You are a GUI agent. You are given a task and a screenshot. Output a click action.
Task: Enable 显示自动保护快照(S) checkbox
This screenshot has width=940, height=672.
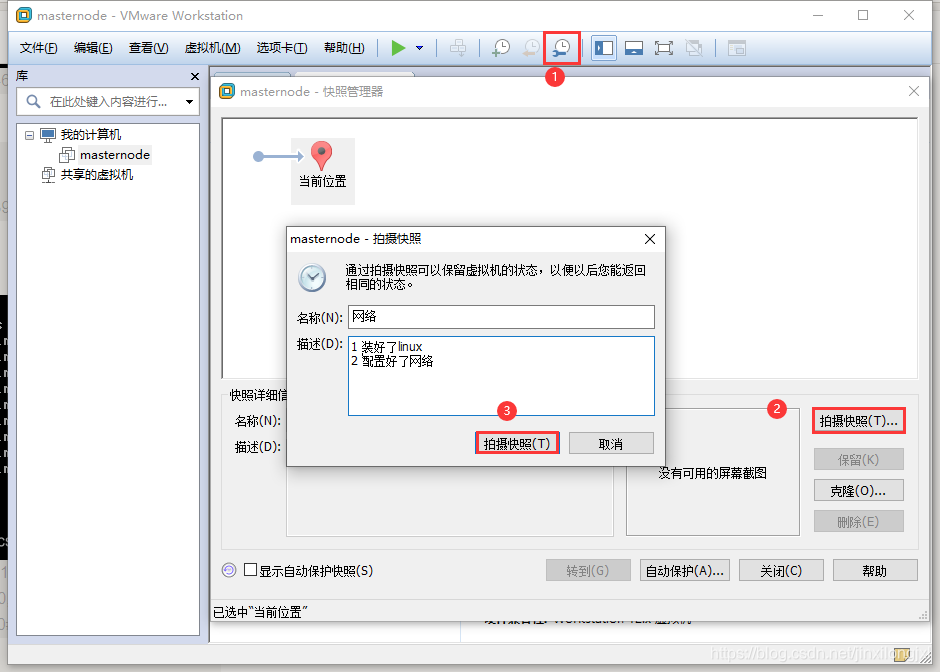[251, 569]
